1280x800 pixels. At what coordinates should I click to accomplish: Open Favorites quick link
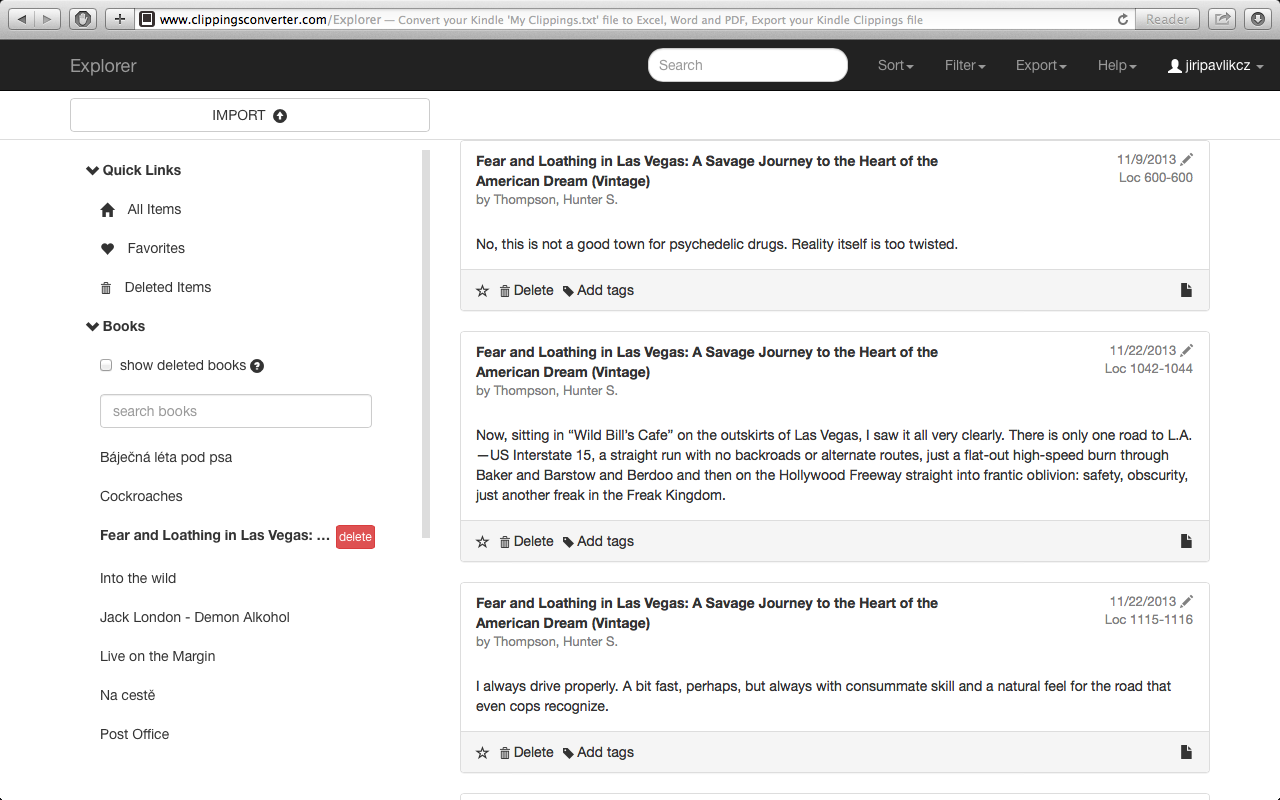click(156, 248)
